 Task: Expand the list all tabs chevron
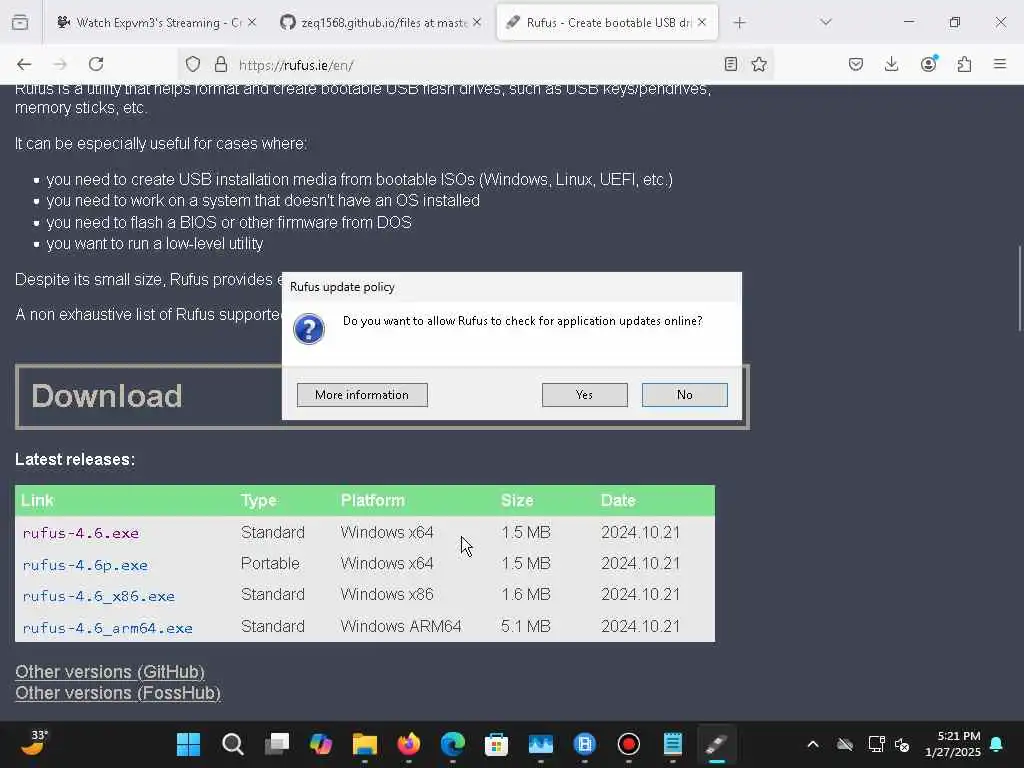click(826, 22)
